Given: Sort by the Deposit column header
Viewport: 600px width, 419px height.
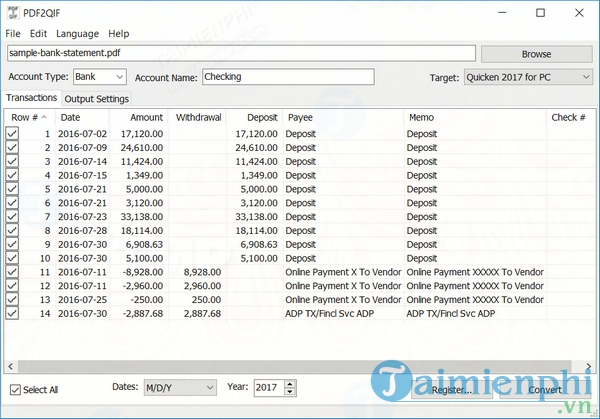Looking at the screenshot, I should (x=254, y=117).
